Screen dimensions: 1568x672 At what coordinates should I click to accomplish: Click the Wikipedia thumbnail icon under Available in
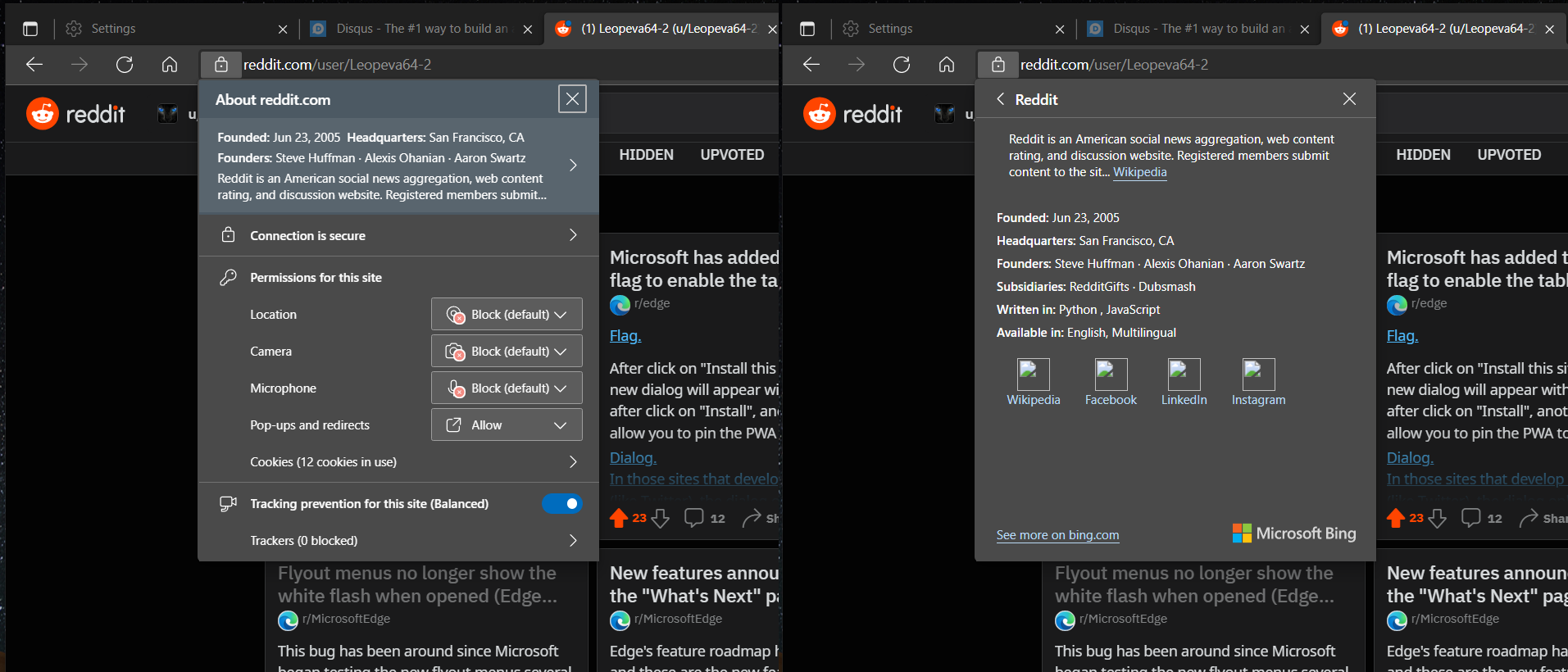(1033, 375)
